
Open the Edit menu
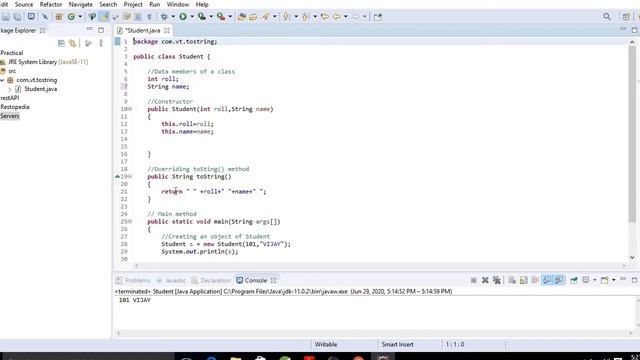(x=4, y=4)
